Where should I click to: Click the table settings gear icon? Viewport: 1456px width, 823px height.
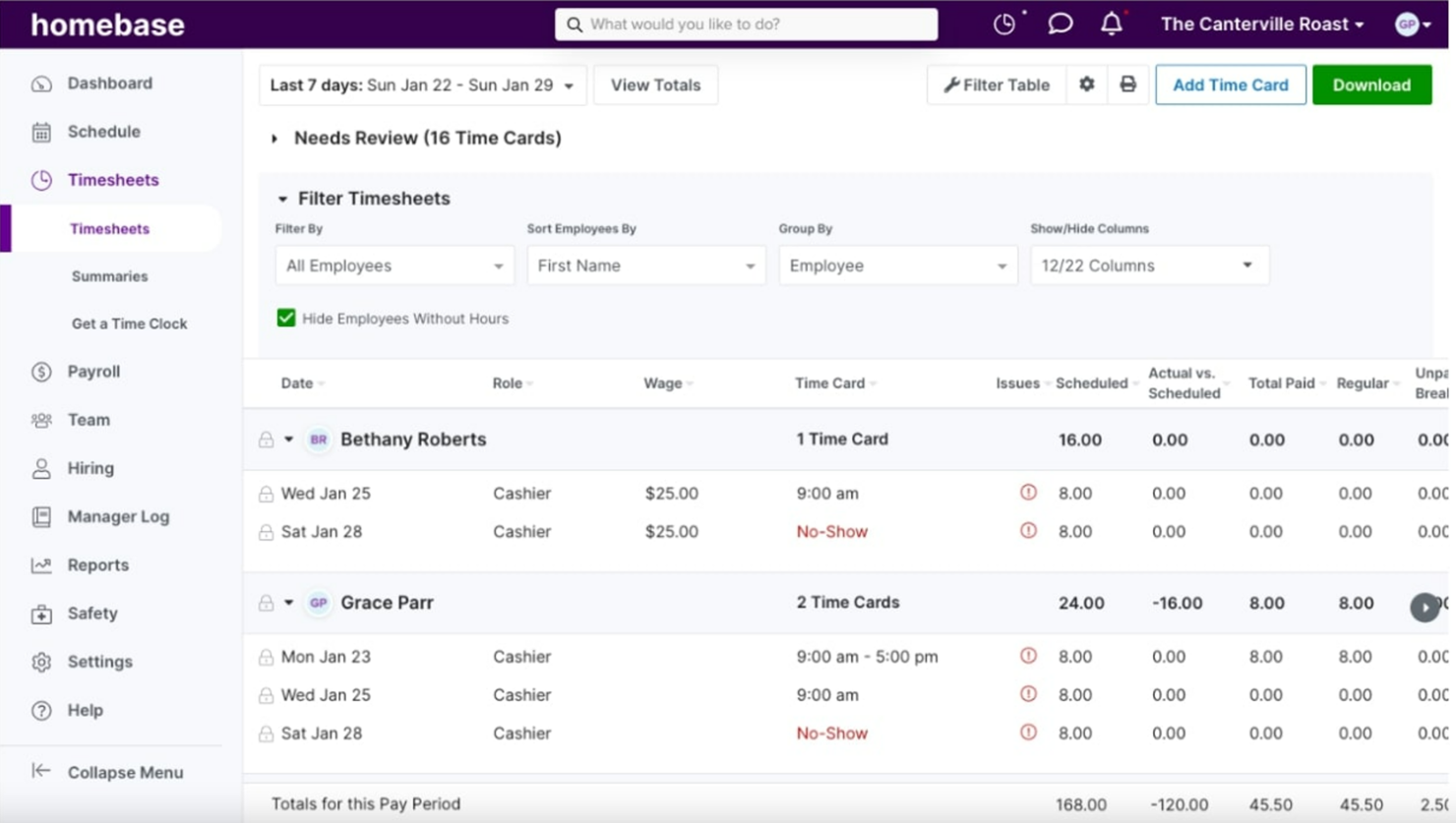pos(1087,85)
